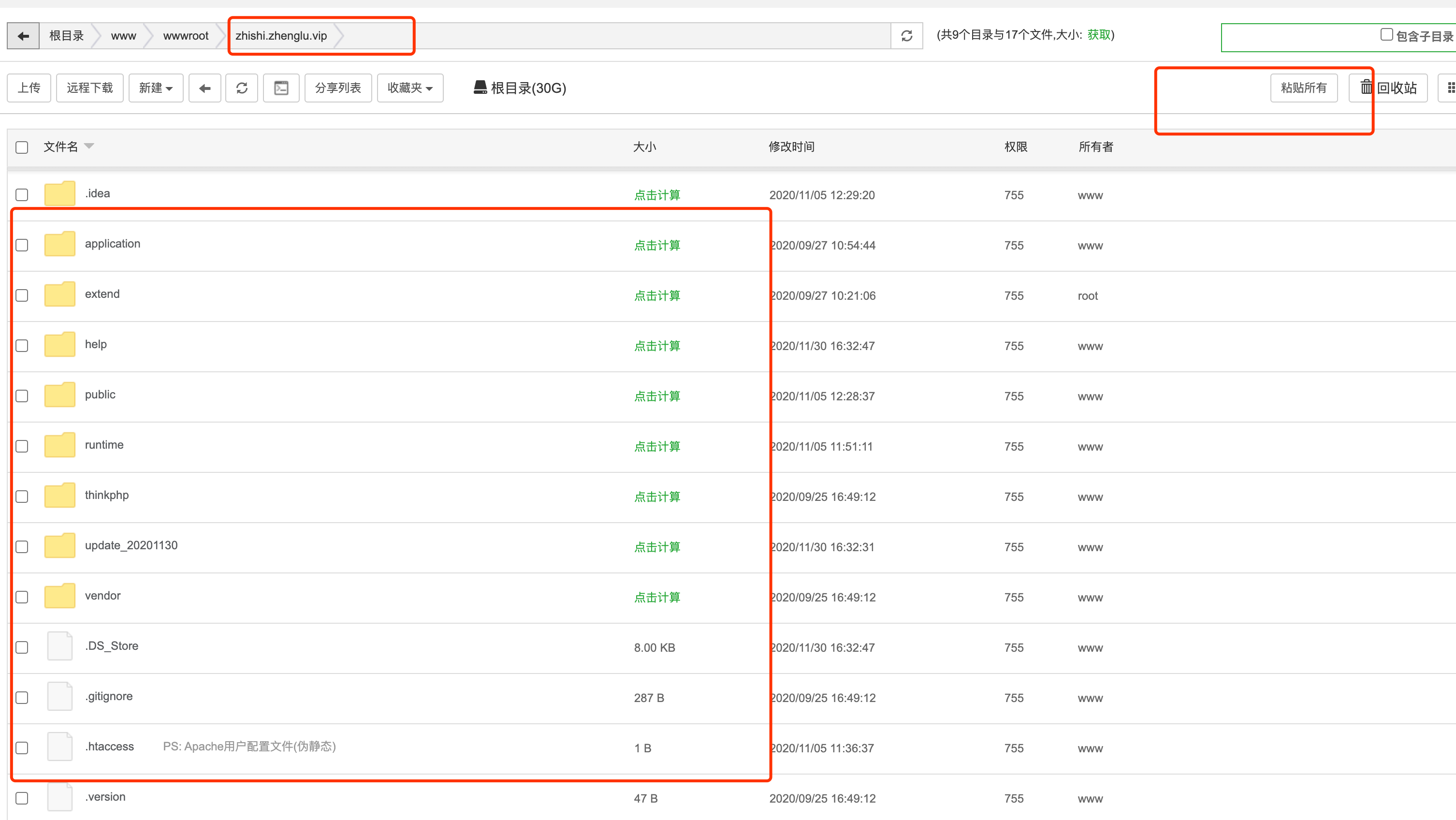Open the .idea folder icon

click(x=60, y=193)
